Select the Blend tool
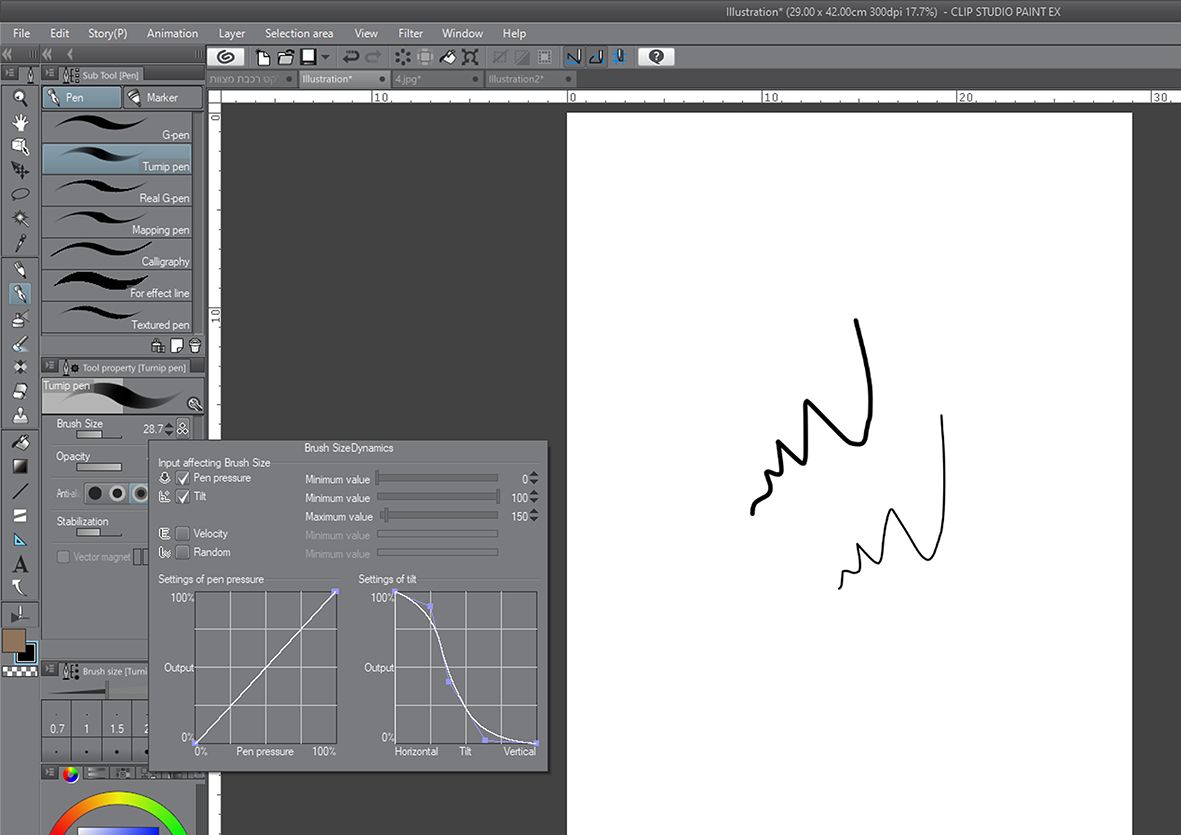Screen dimensions: 1181x835 pos(20,415)
